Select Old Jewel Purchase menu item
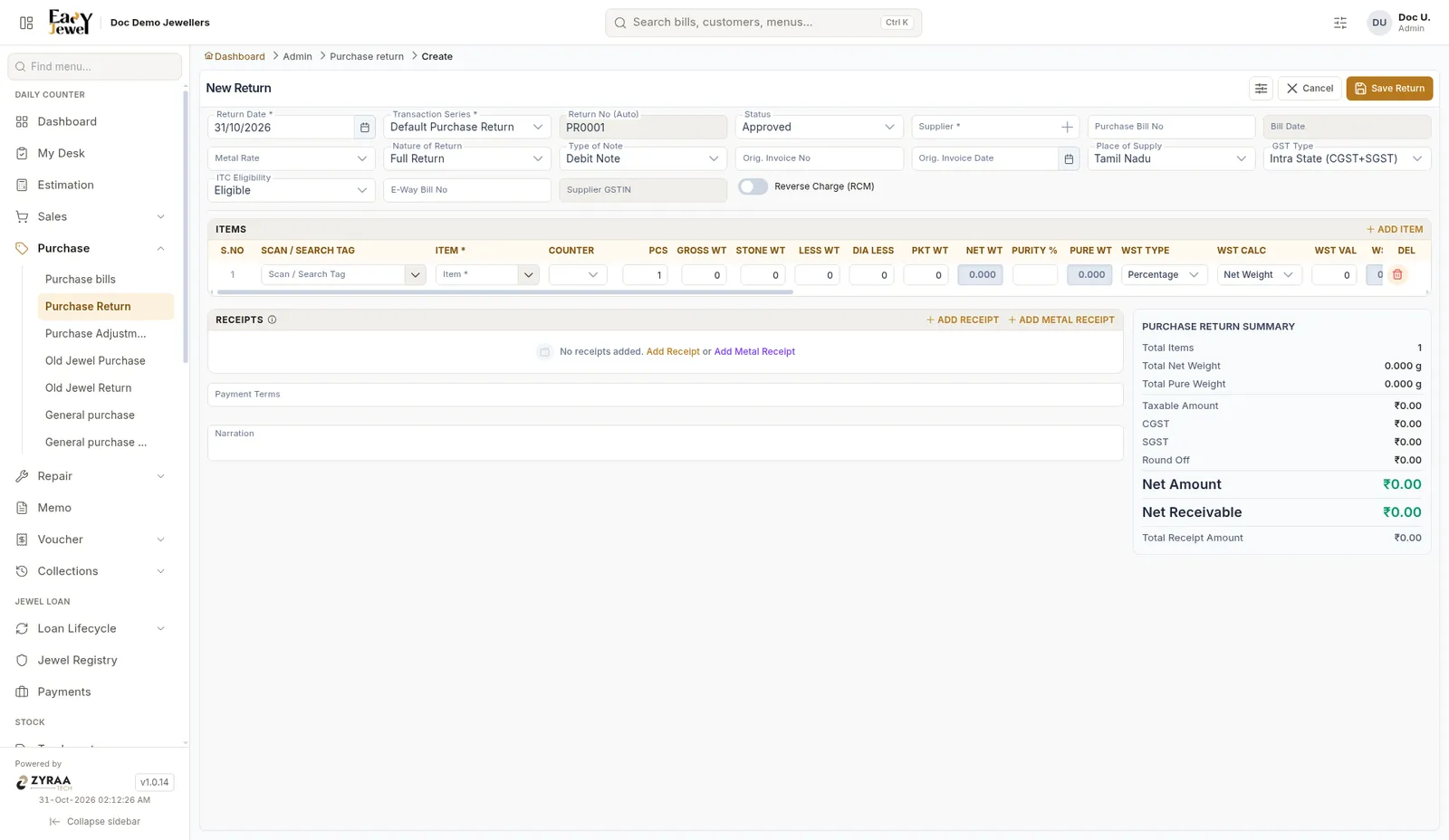 tap(105, 361)
